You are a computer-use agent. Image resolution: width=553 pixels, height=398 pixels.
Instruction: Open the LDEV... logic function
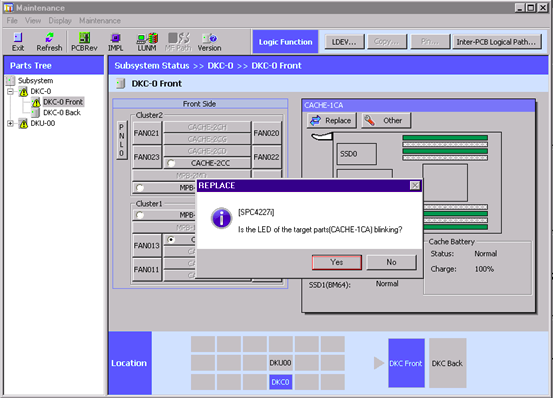coord(344,42)
